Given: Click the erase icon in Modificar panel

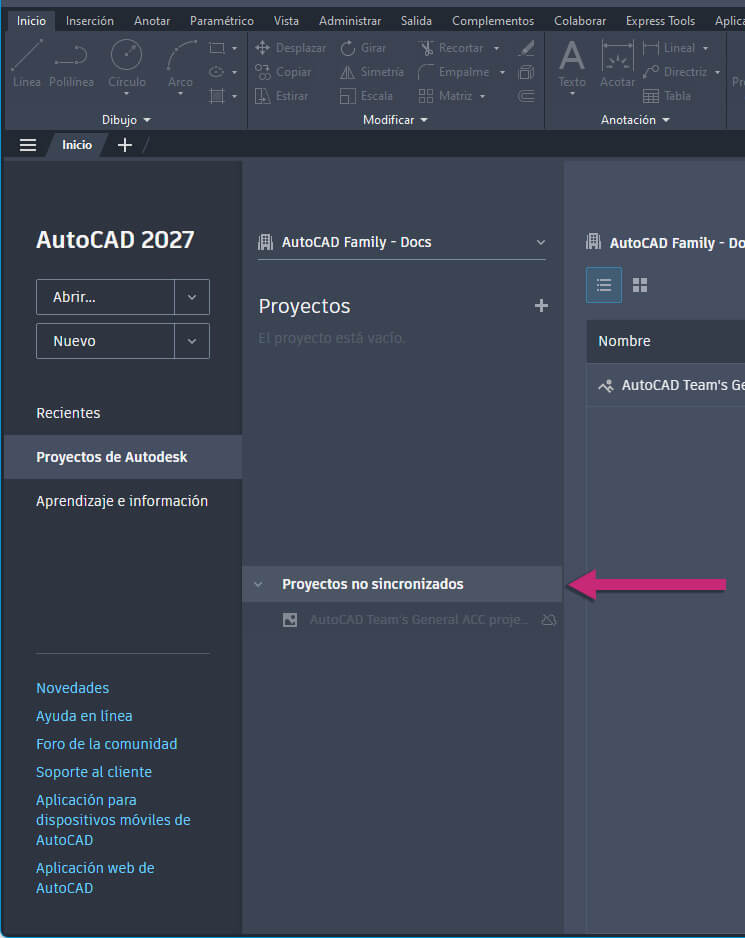Looking at the screenshot, I should 527,48.
